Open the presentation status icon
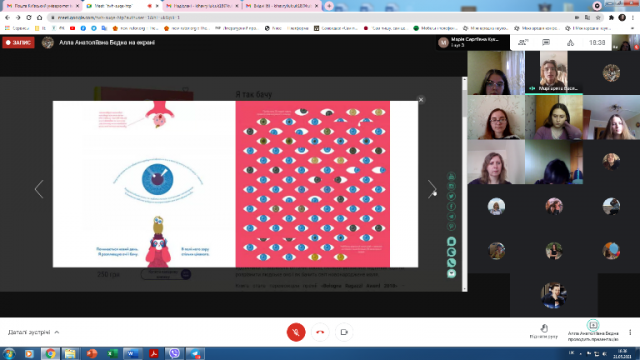 593,325
